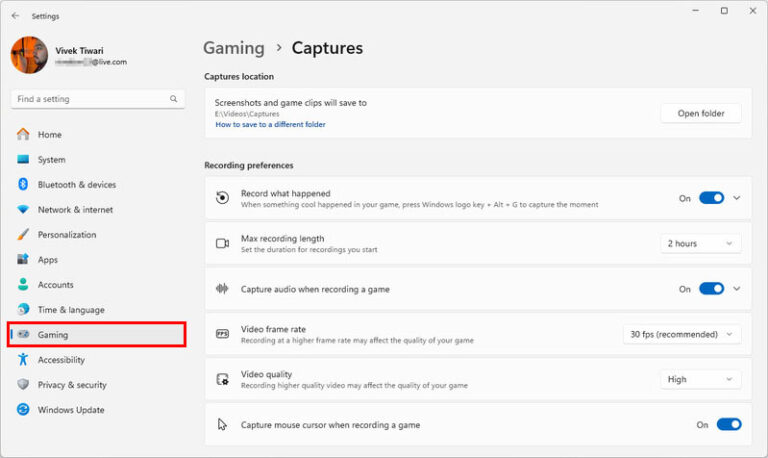
Task: Click the Privacy & security shield icon
Action: (x=23, y=385)
